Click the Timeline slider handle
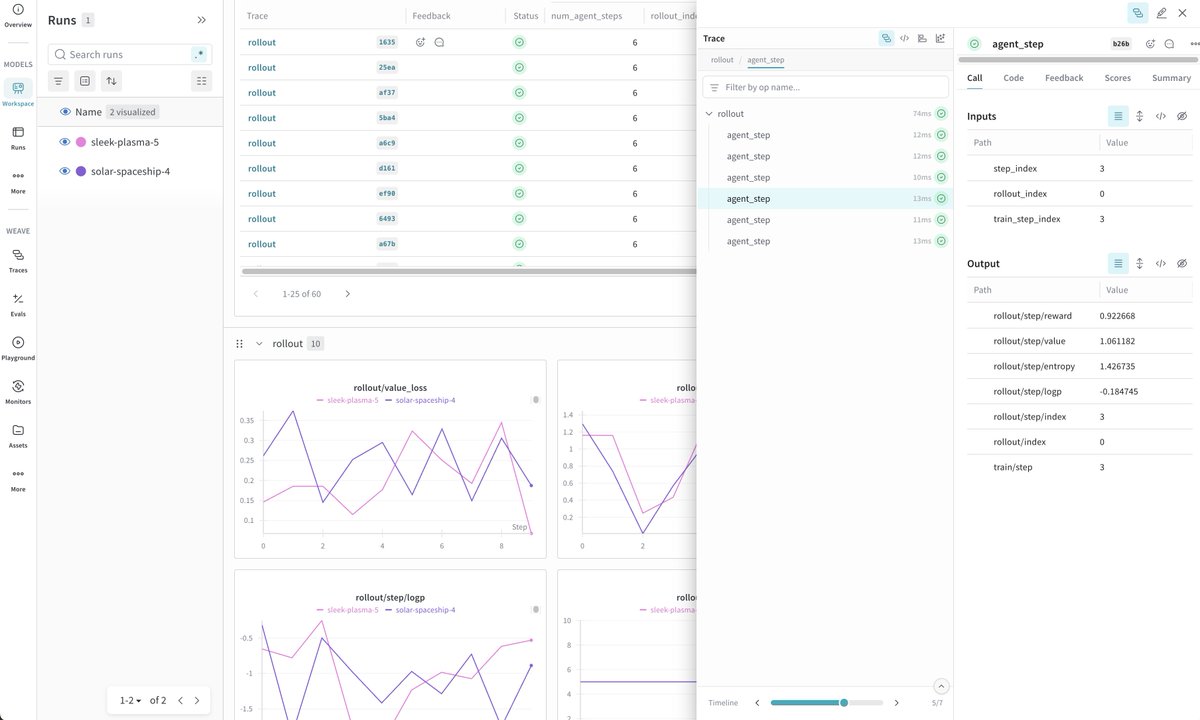Viewport: 1200px width, 720px height. pos(844,703)
